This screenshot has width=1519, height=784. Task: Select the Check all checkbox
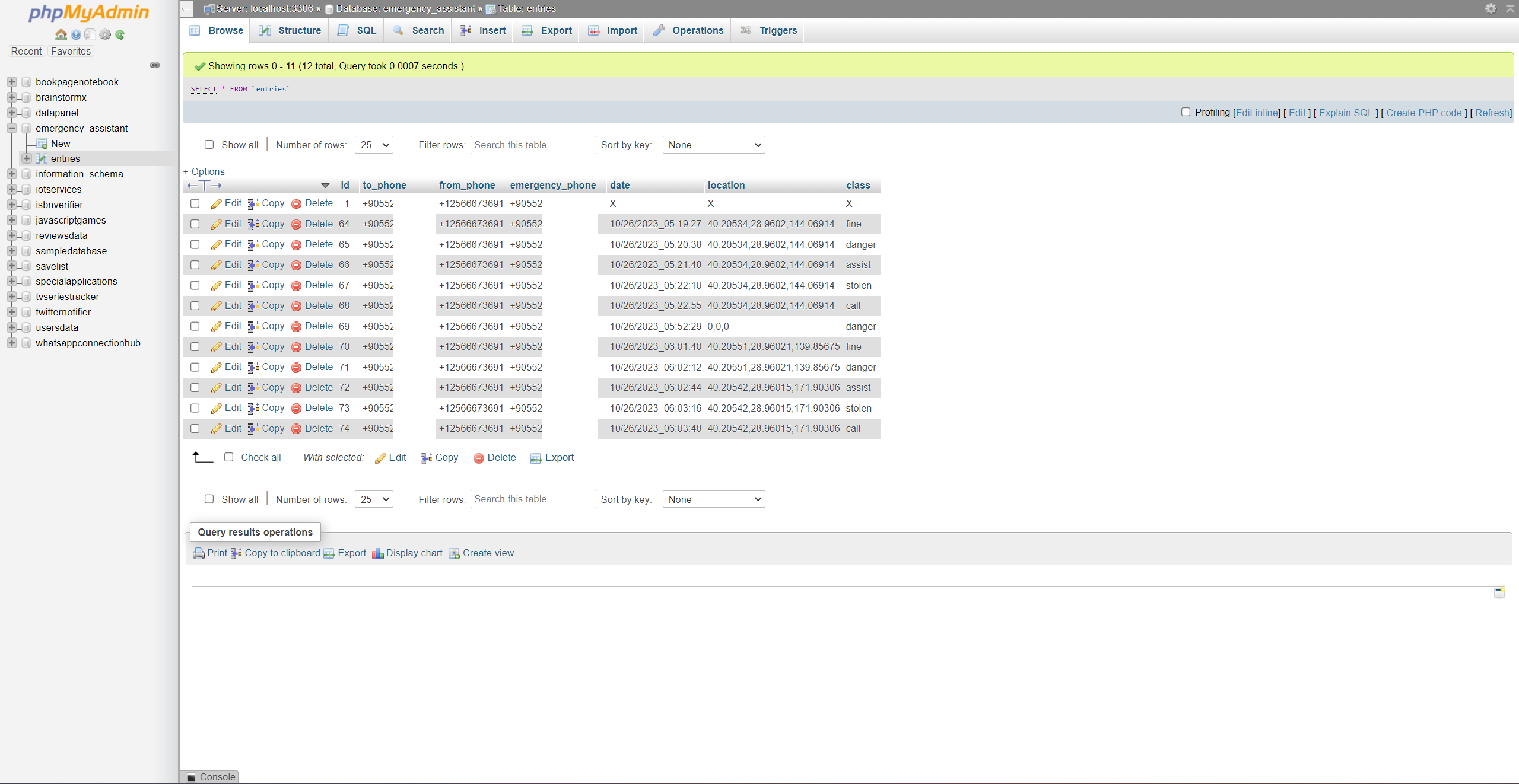pyautogui.click(x=229, y=457)
